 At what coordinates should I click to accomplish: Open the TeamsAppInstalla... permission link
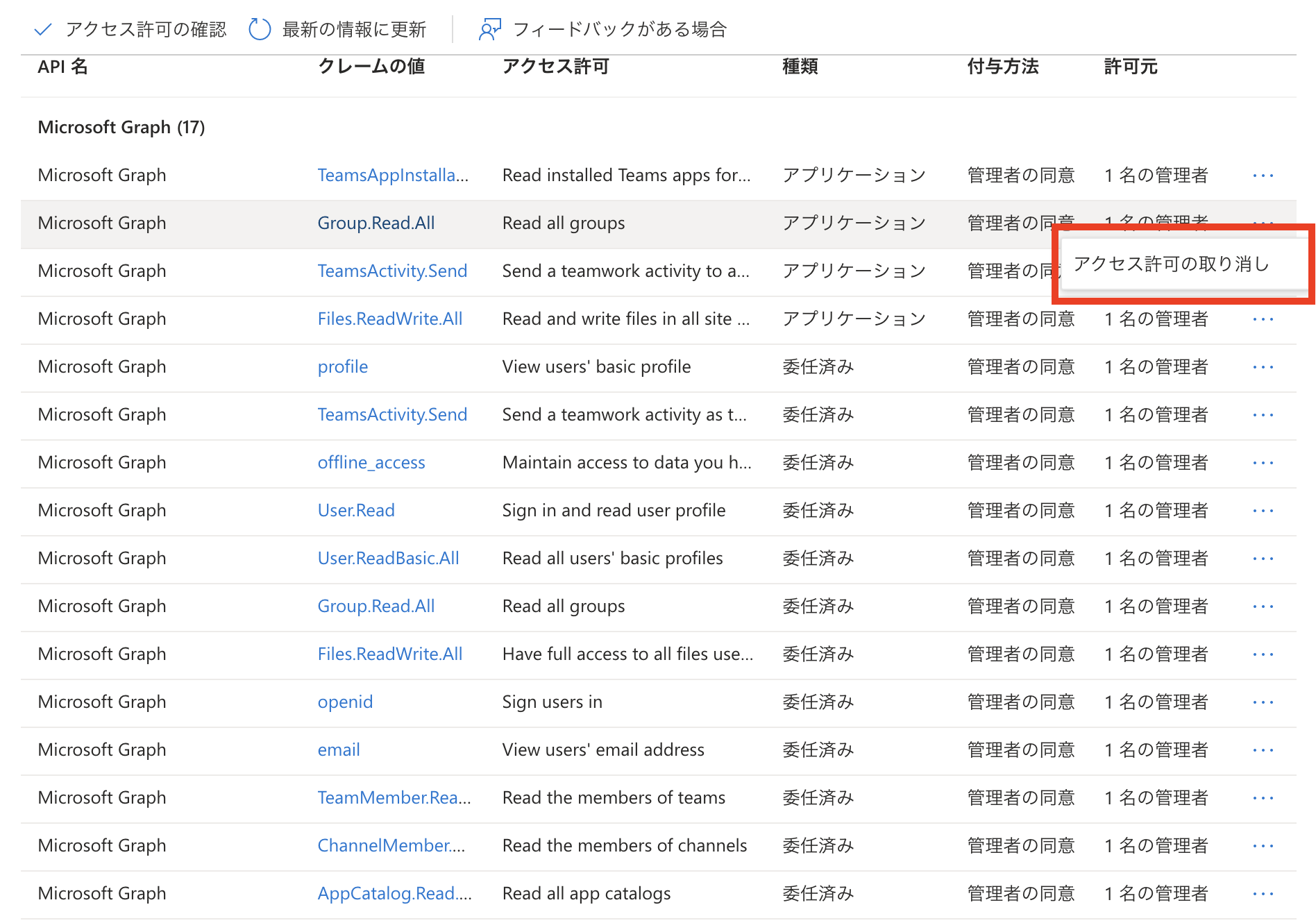[x=393, y=175]
